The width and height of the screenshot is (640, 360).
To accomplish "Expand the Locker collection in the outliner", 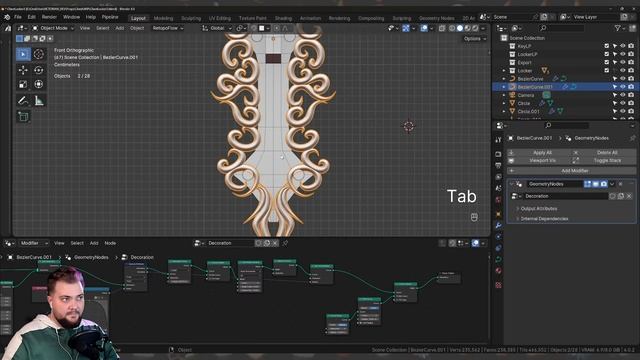I will pos(504,71).
